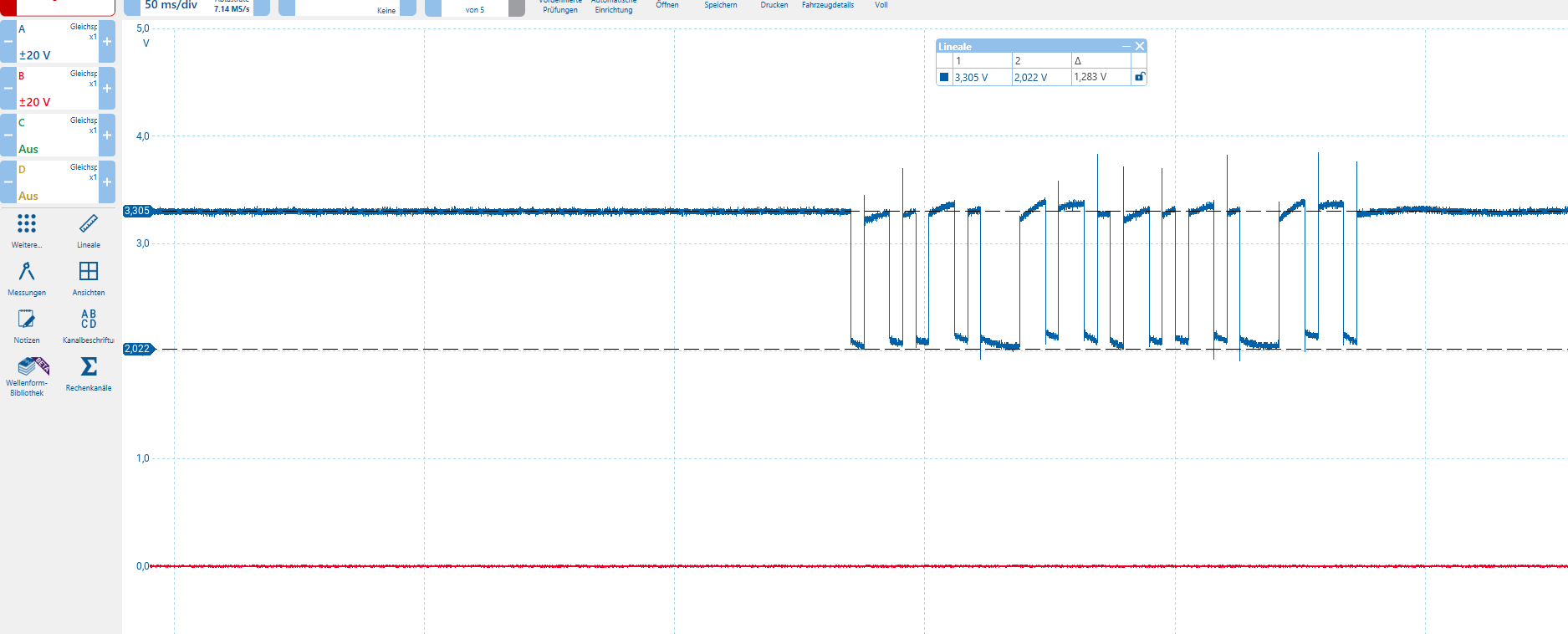The width and height of the screenshot is (1568, 634).
Task: Increase channel A range with plus button
Action: [107, 41]
